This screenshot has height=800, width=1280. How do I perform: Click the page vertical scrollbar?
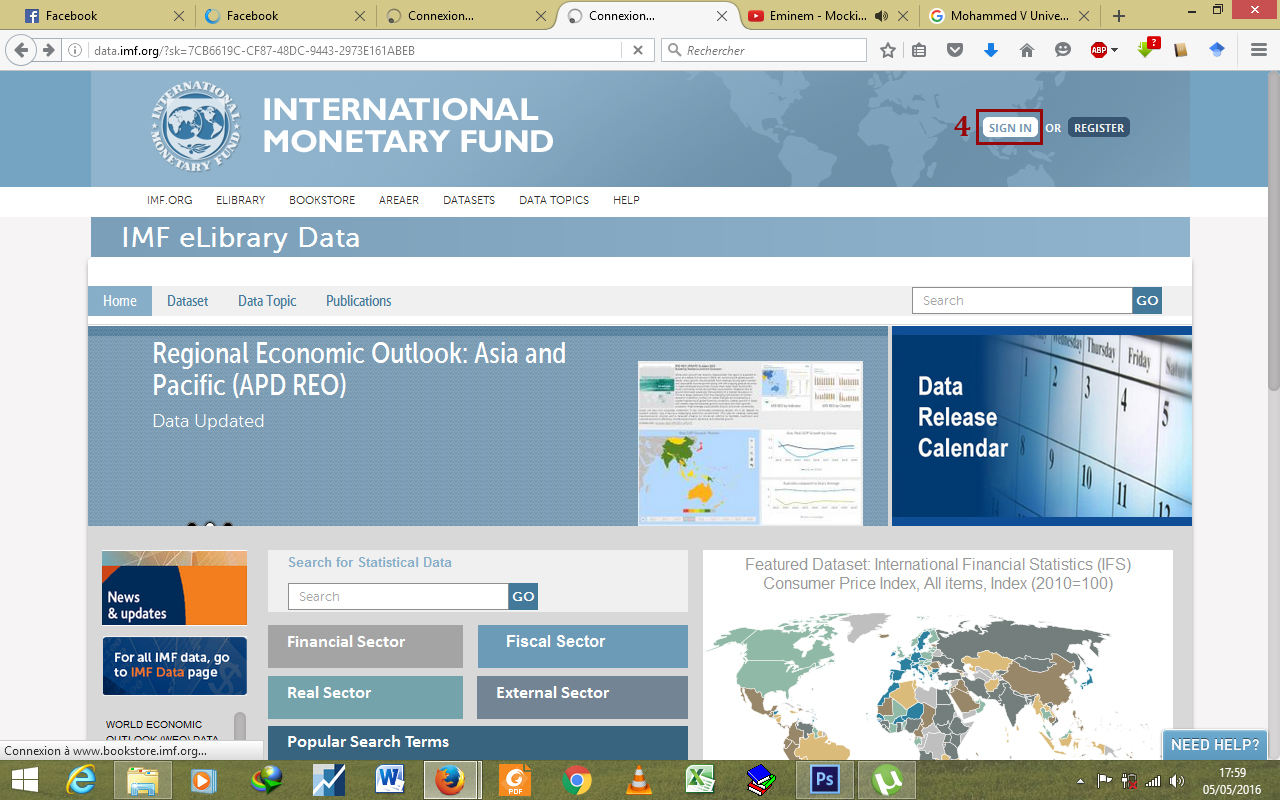[1272, 230]
